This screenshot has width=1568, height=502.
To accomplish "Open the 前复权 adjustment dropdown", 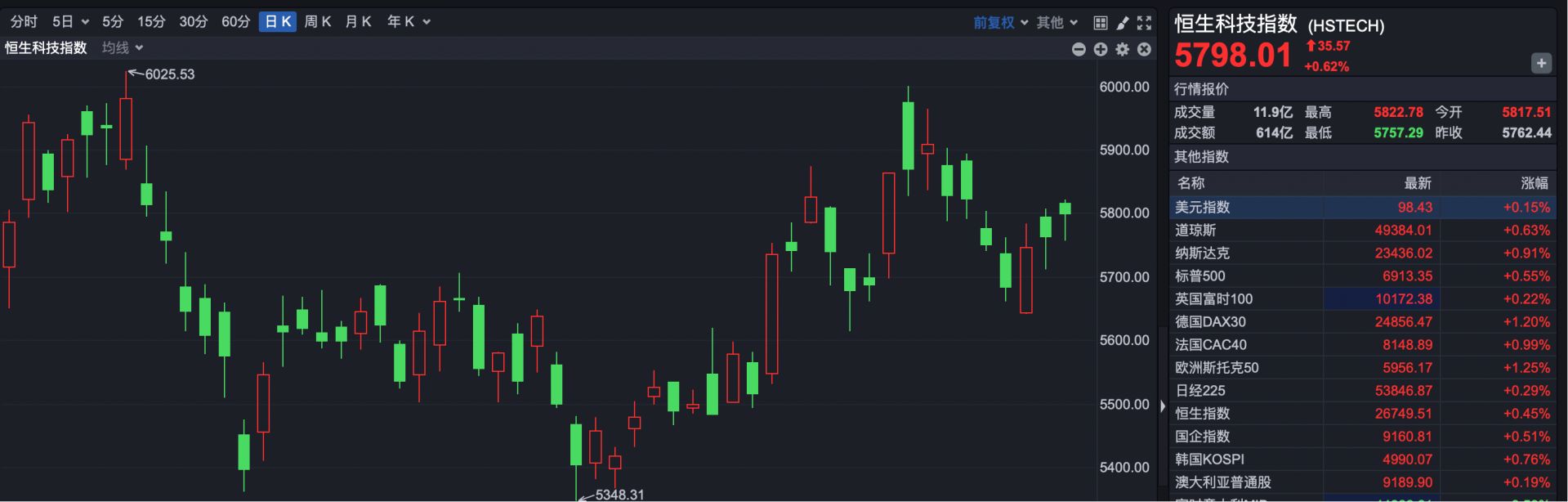I will tap(1000, 23).
